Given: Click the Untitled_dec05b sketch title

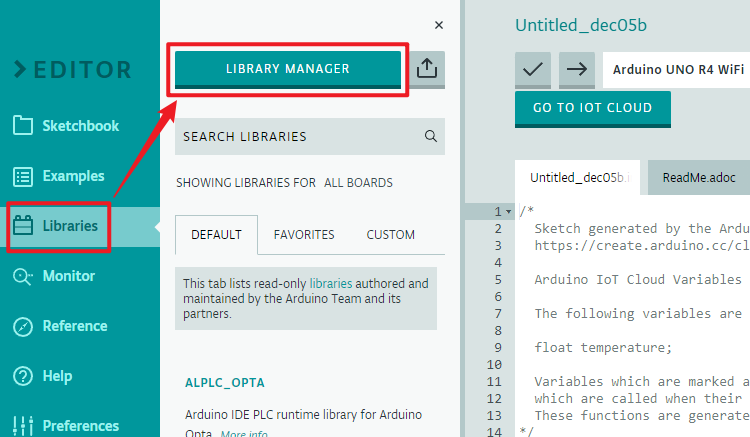Looking at the screenshot, I should pos(581,25).
